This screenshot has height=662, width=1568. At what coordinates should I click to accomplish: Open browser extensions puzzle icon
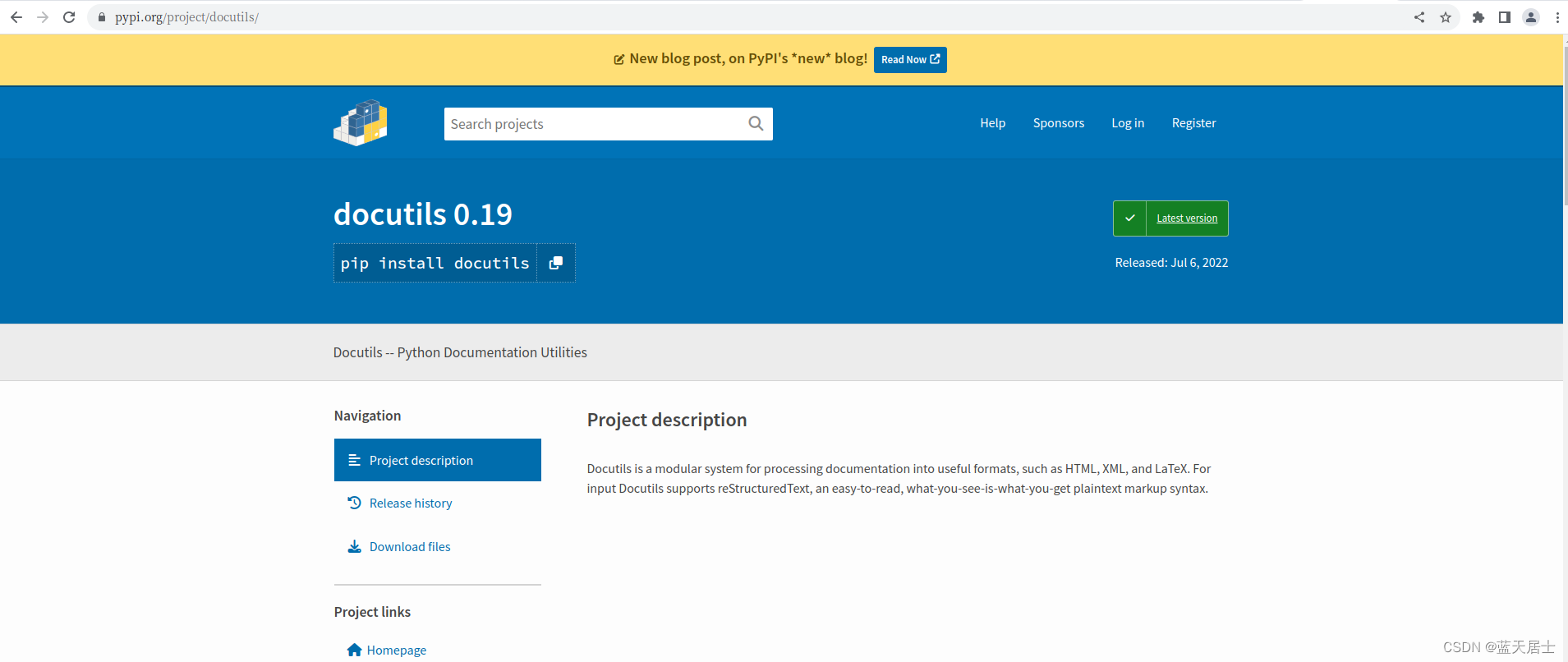tap(1478, 17)
